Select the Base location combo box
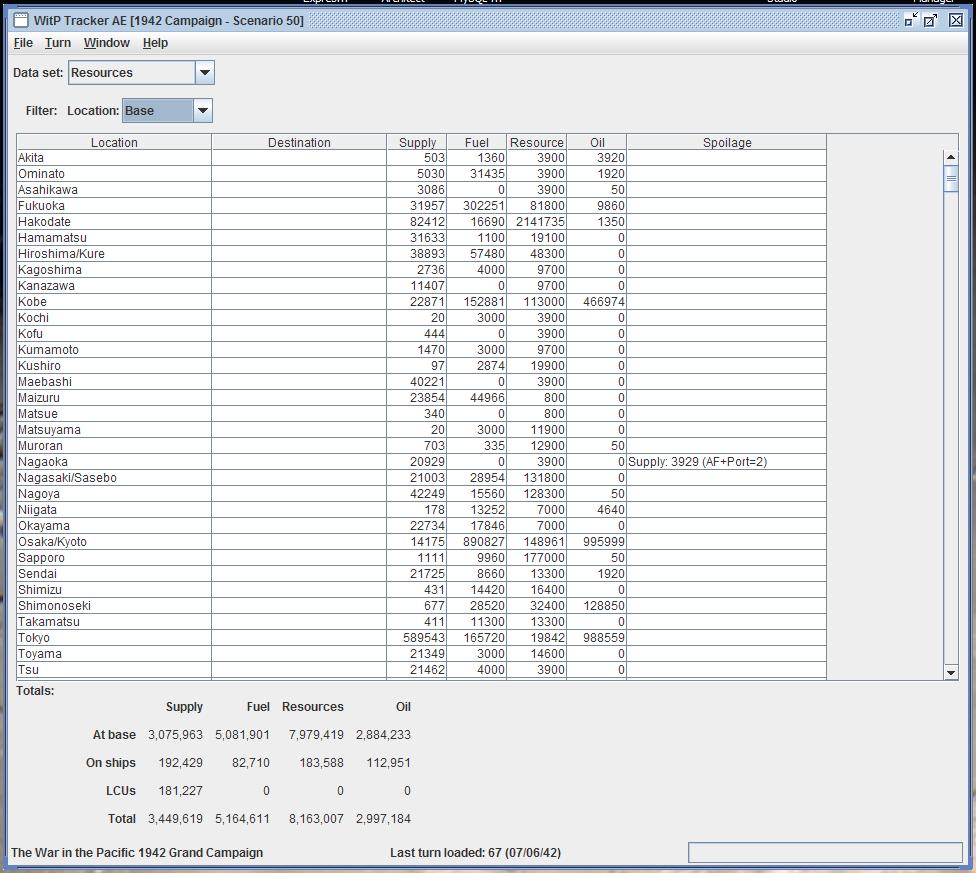The width and height of the screenshot is (976, 873). 167,111
